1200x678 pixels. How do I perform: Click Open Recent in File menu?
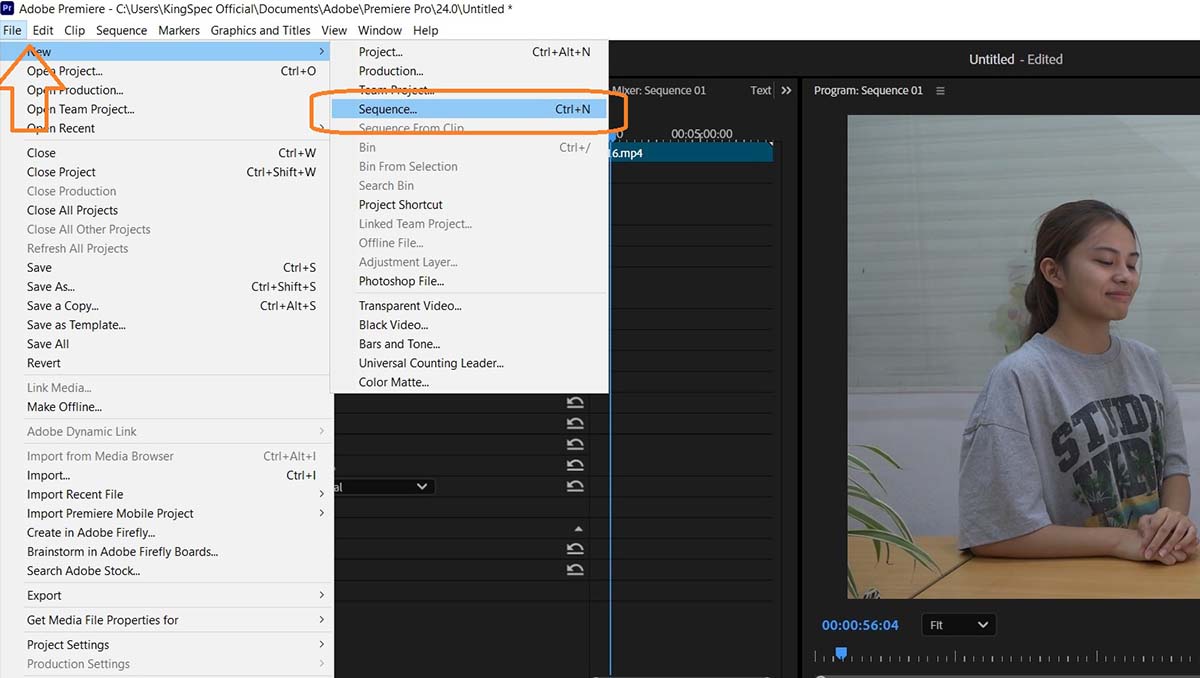point(167,129)
